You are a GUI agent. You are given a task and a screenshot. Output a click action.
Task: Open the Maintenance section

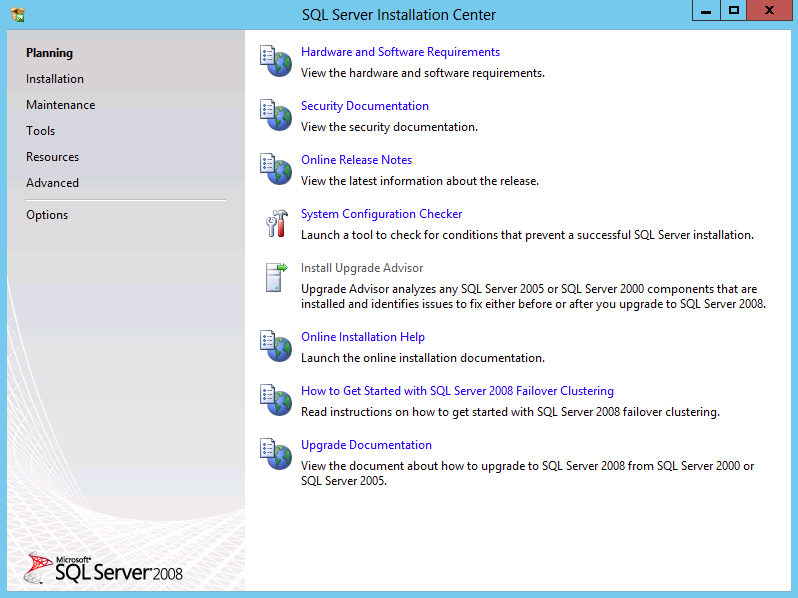(61, 105)
